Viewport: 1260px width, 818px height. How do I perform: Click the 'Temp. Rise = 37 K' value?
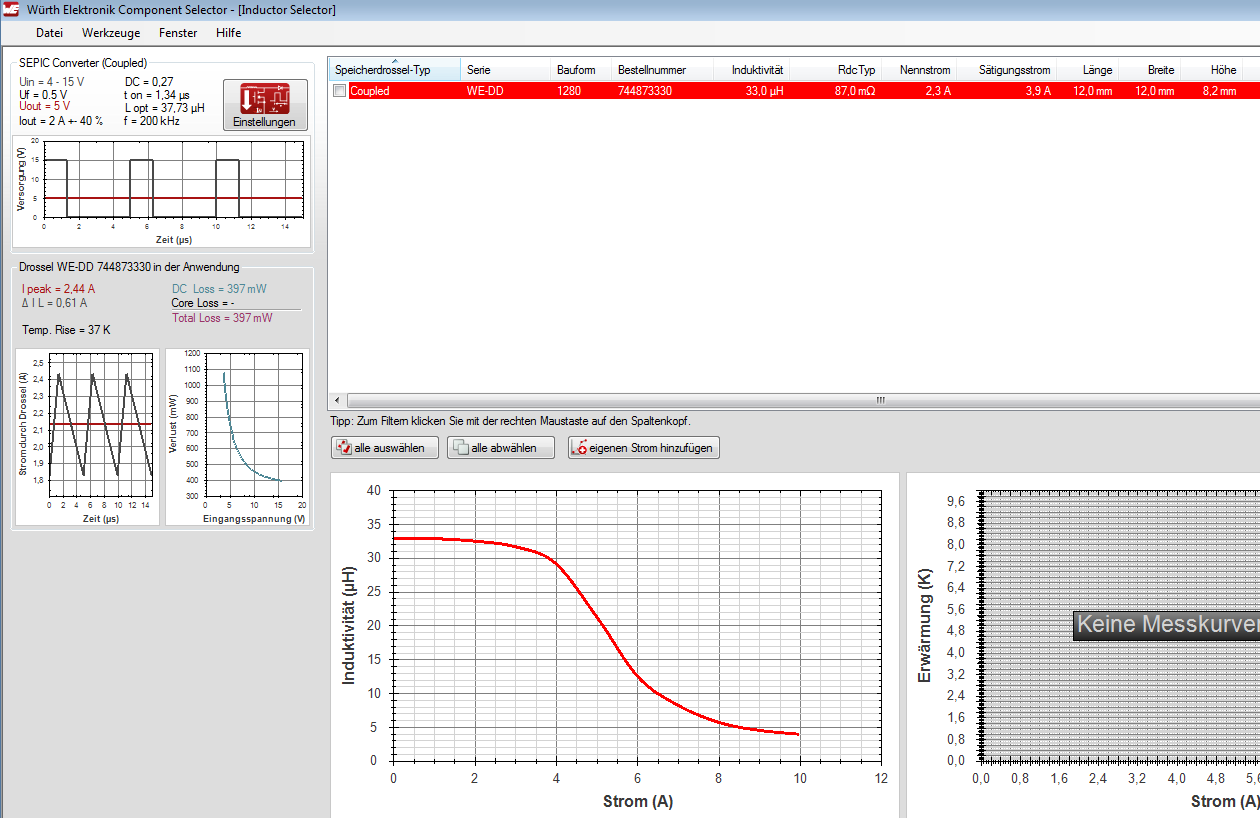click(66, 329)
